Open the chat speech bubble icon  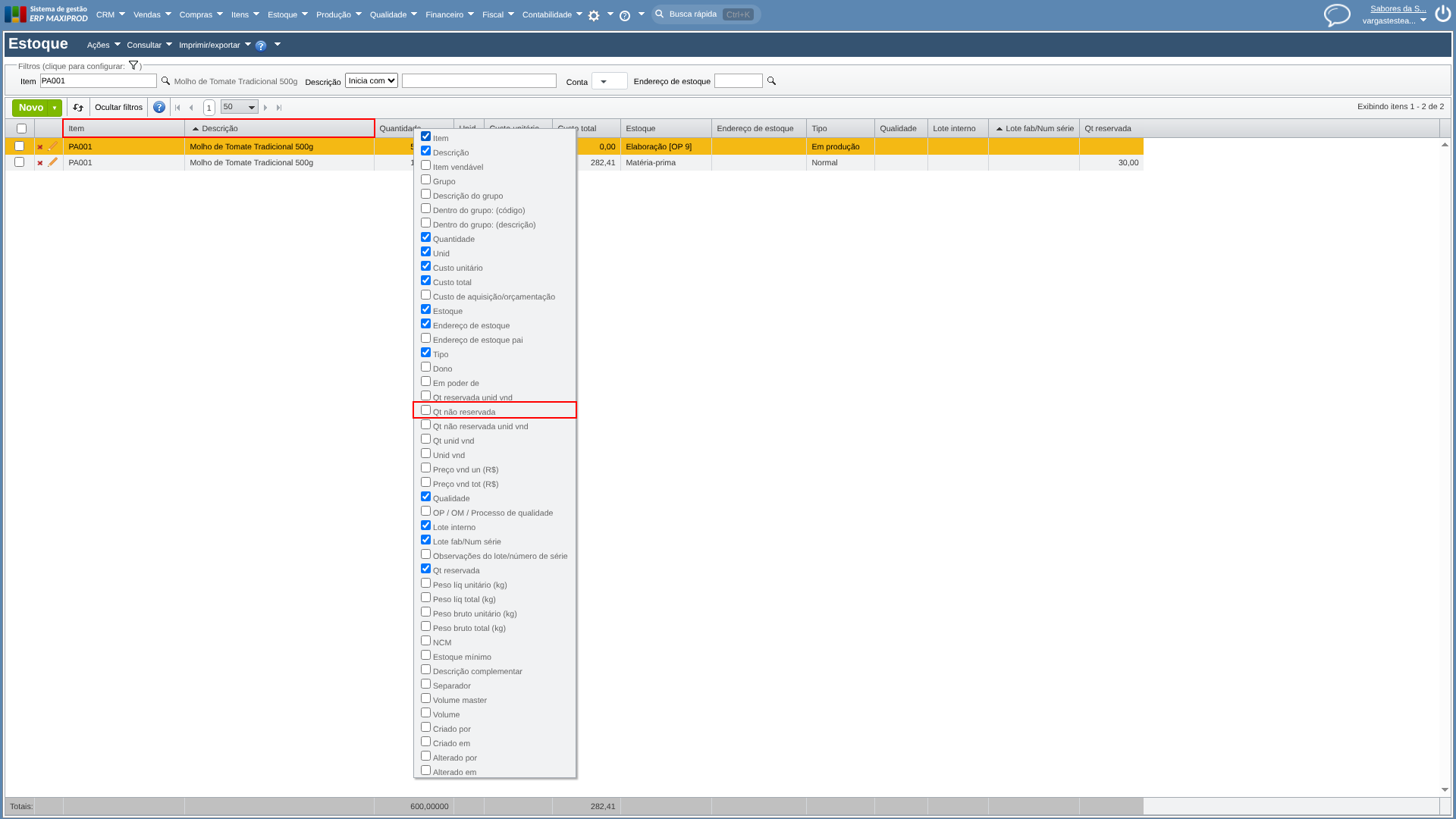1337,14
